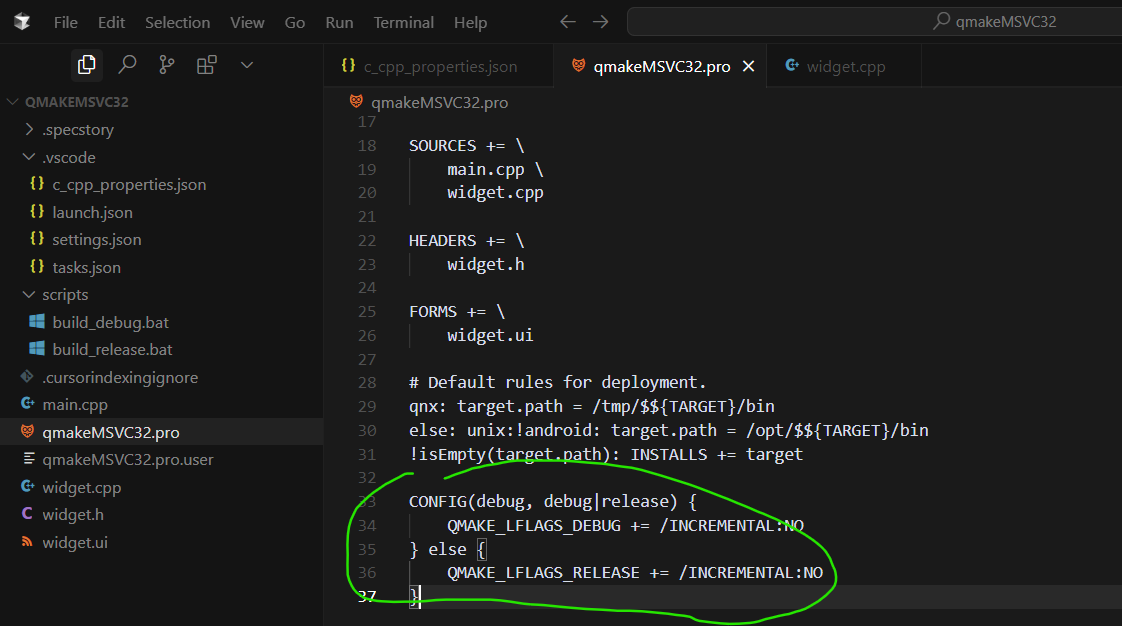Open the additional views chevron dropdown
Image resolution: width=1122 pixels, height=626 pixels.
[245, 64]
